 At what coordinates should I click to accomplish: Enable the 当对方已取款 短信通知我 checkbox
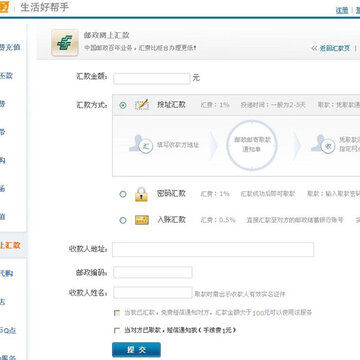point(117,331)
